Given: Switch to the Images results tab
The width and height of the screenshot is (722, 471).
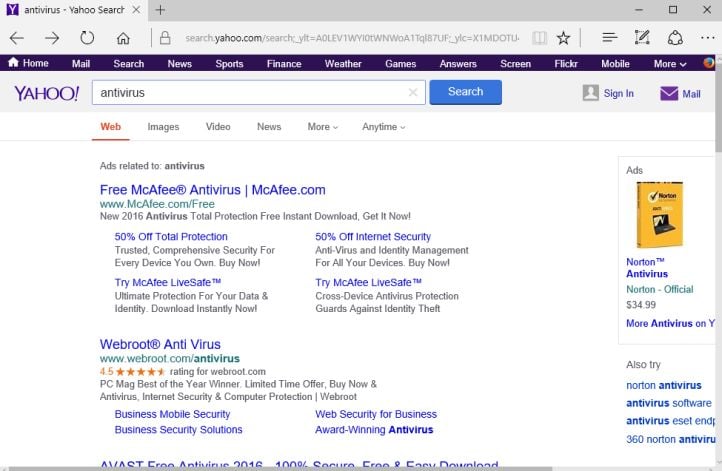Looking at the screenshot, I should point(163,127).
